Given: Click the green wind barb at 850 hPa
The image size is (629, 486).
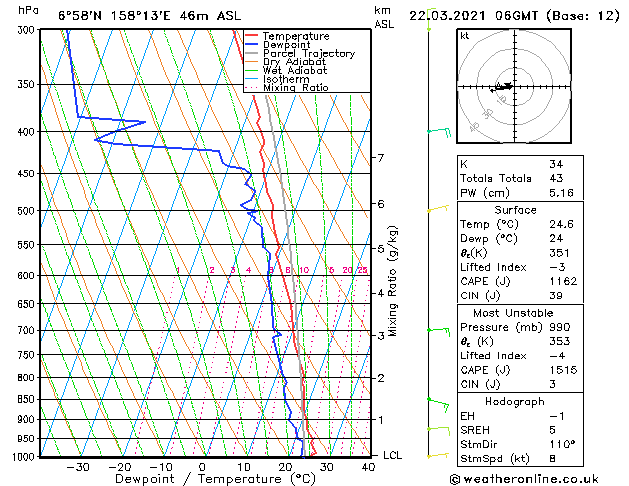Looking at the screenshot, I should (x=438, y=405).
